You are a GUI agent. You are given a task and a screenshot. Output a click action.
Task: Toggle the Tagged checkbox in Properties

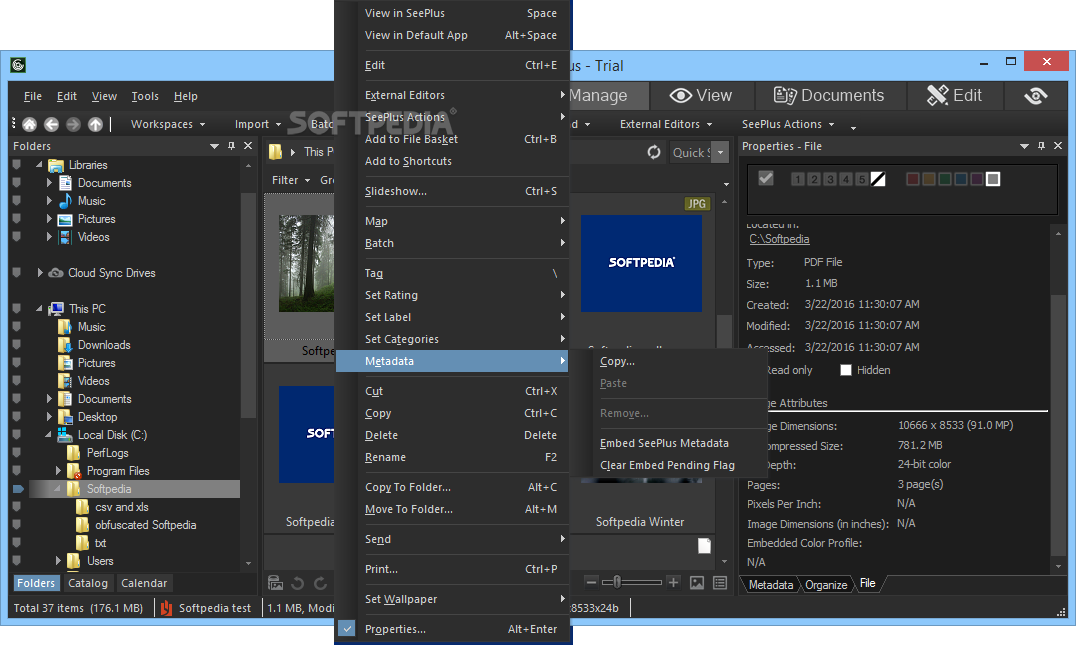click(x=766, y=178)
